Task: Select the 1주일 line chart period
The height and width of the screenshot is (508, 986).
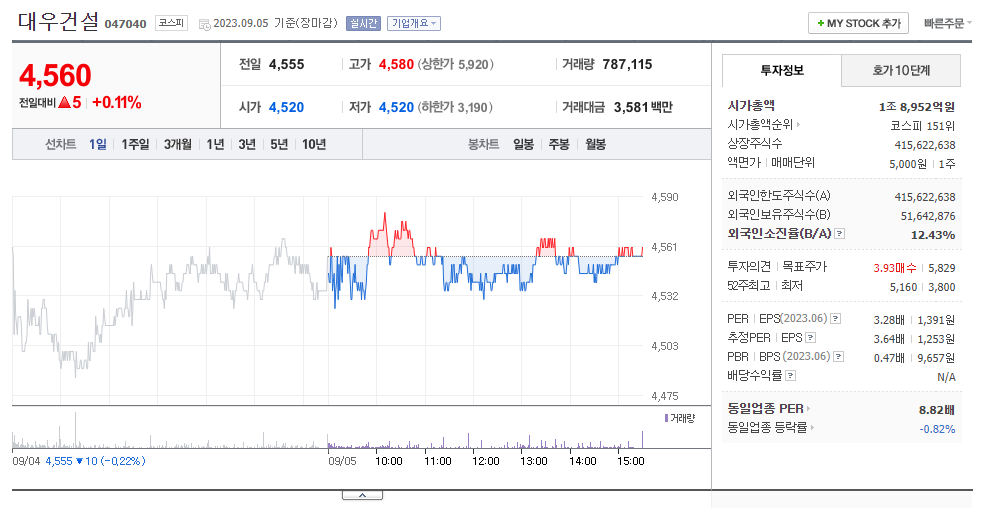Action: 135,144
